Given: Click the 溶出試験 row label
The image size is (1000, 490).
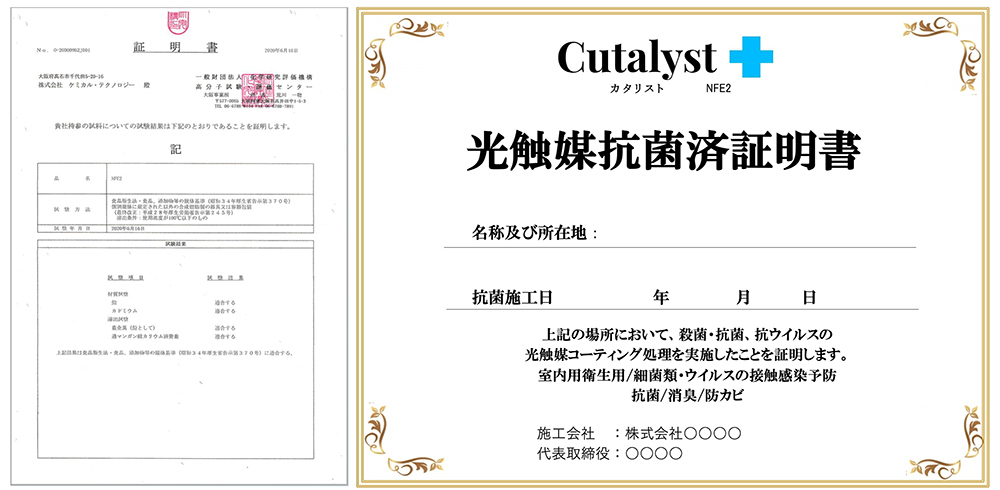Looking at the screenshot, I should click(x=117, y=318).
